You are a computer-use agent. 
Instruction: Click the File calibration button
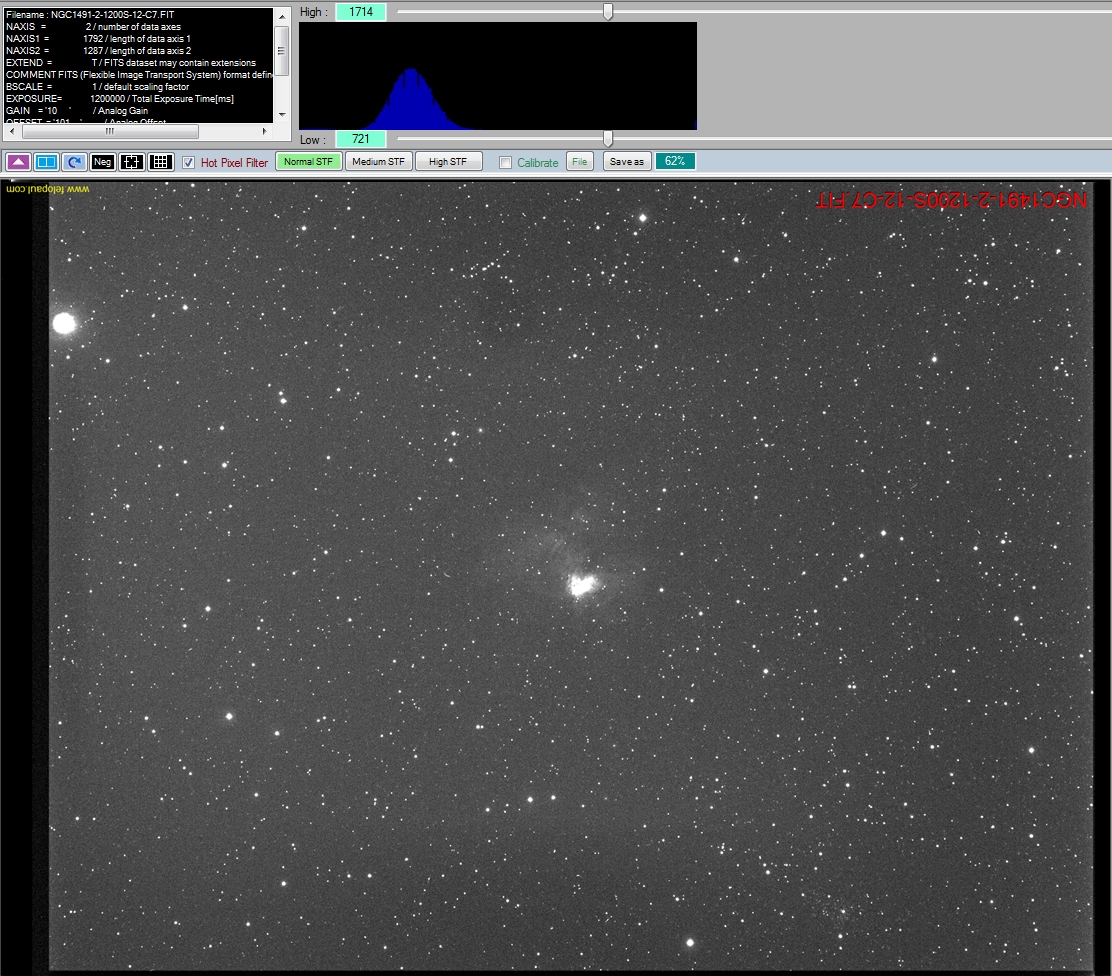pos(579,162)
